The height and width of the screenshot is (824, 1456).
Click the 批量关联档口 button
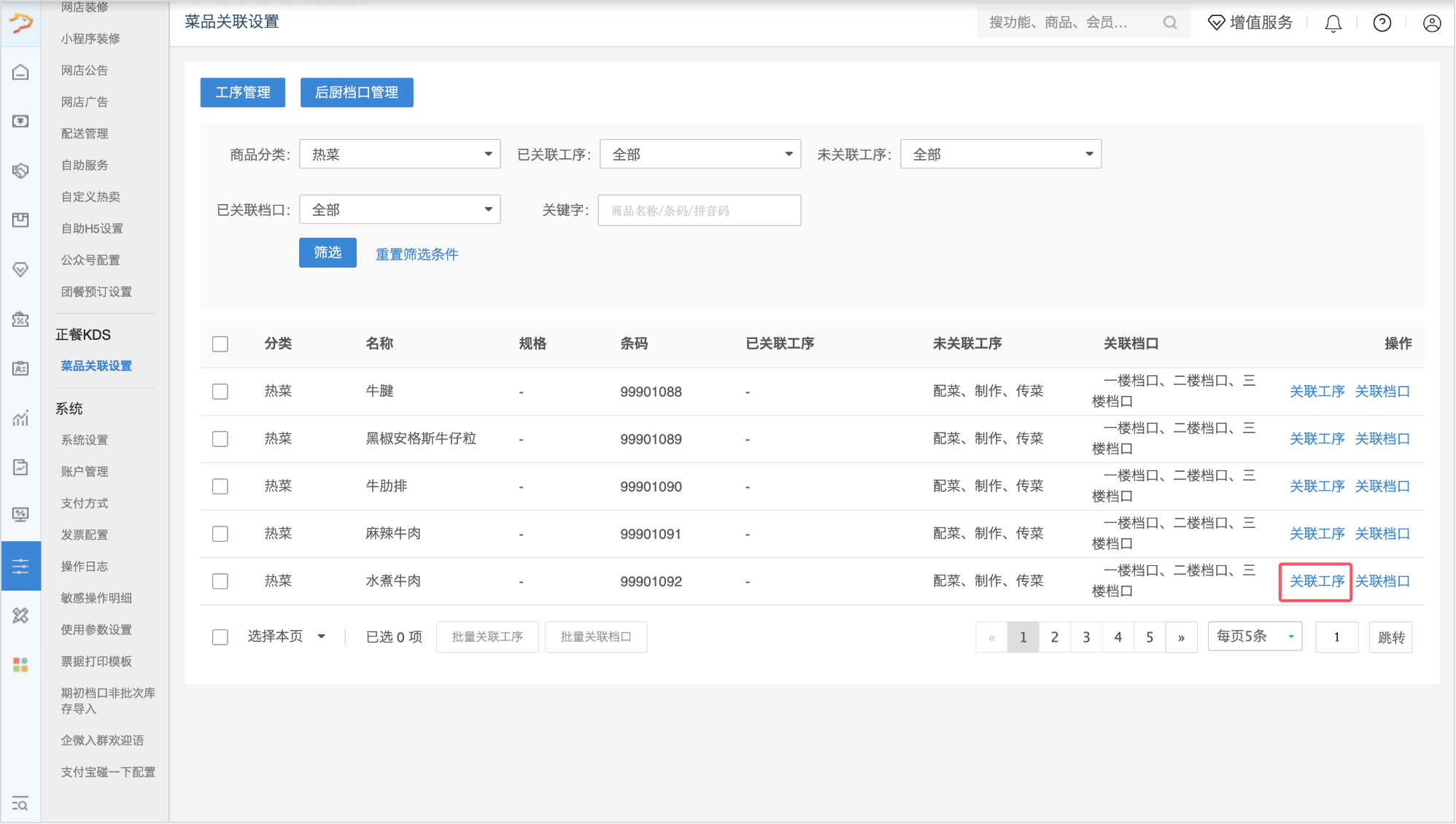coord(596,637)
